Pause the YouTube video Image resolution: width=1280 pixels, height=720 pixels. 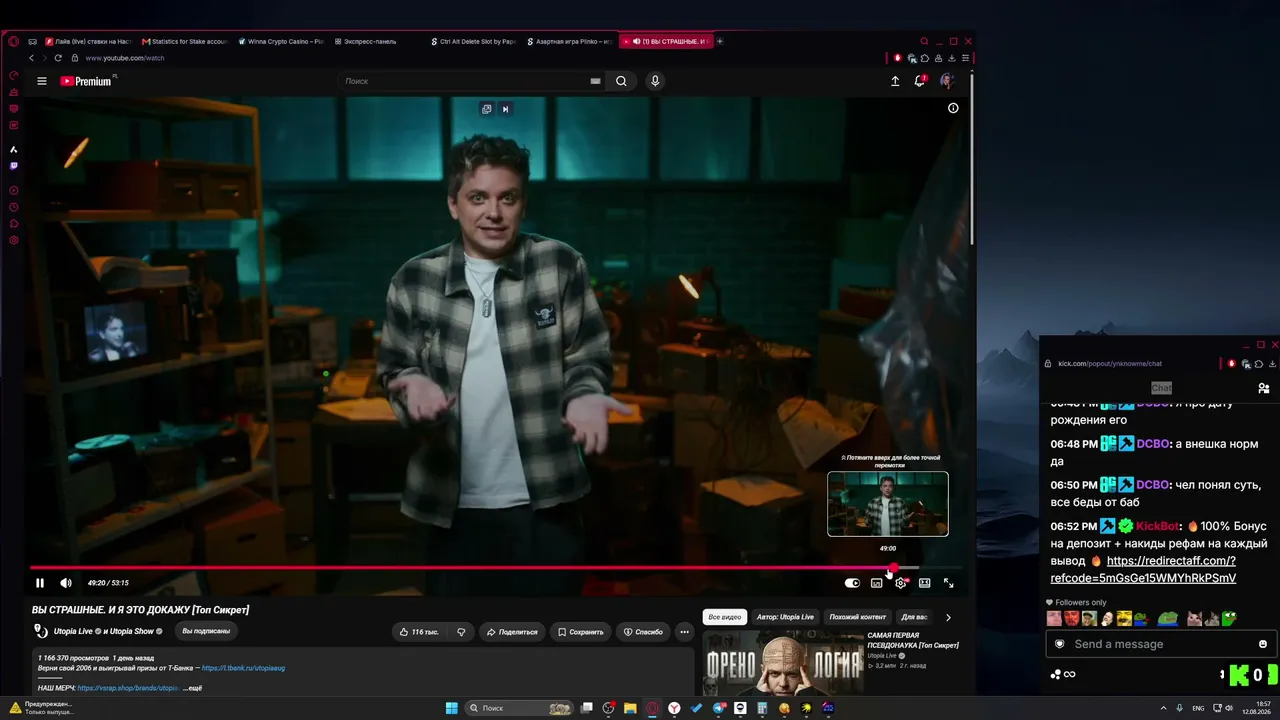pos(40,583)
